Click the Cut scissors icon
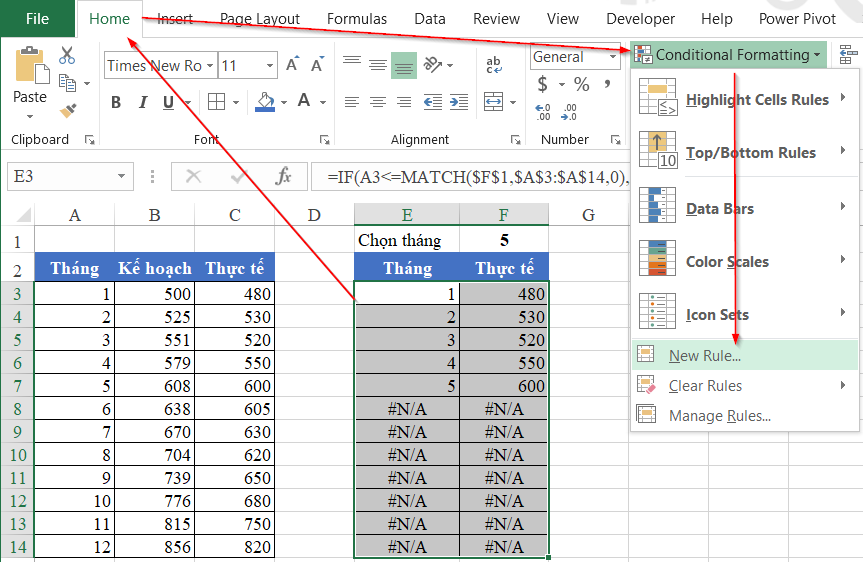Viewport: 863px width, 562px height. [67, 55]
